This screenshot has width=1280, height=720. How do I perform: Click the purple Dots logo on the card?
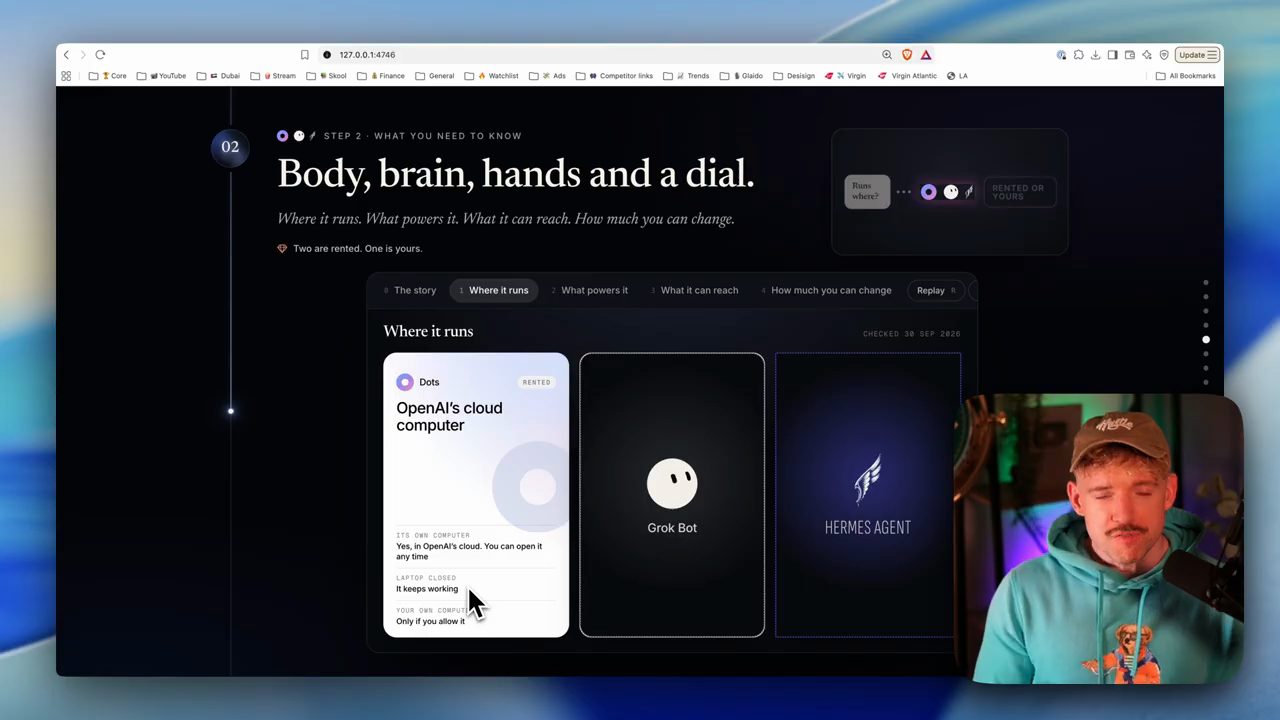405,382
